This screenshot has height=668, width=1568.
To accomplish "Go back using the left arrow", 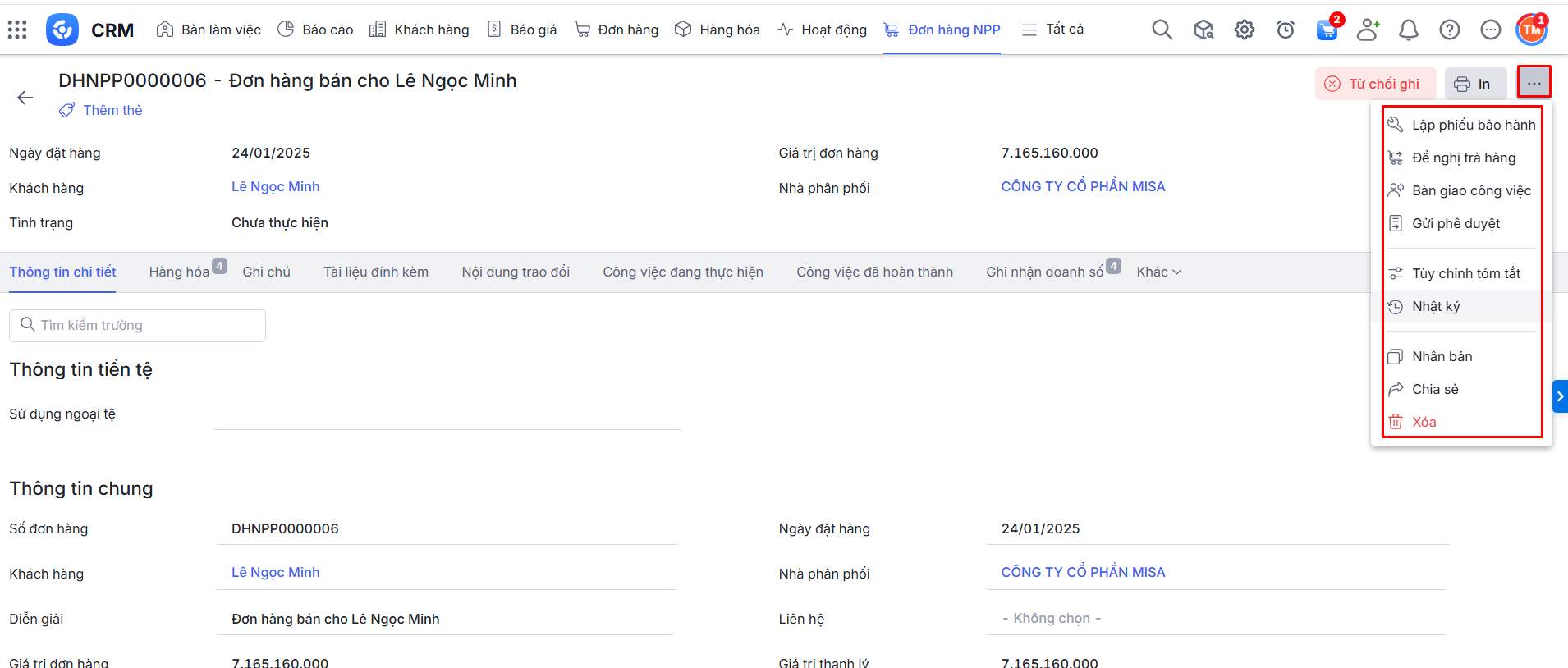I will (25, 98).
